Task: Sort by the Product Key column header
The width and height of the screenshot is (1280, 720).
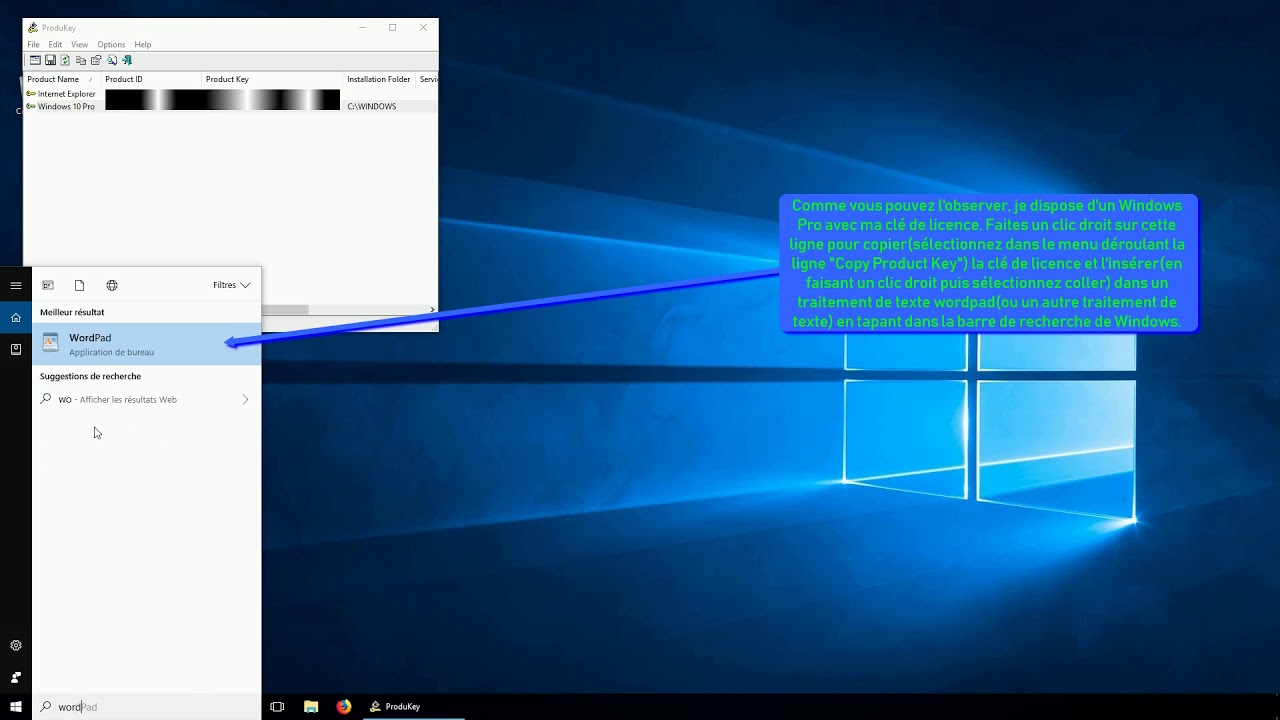Action: pos(272,79)
